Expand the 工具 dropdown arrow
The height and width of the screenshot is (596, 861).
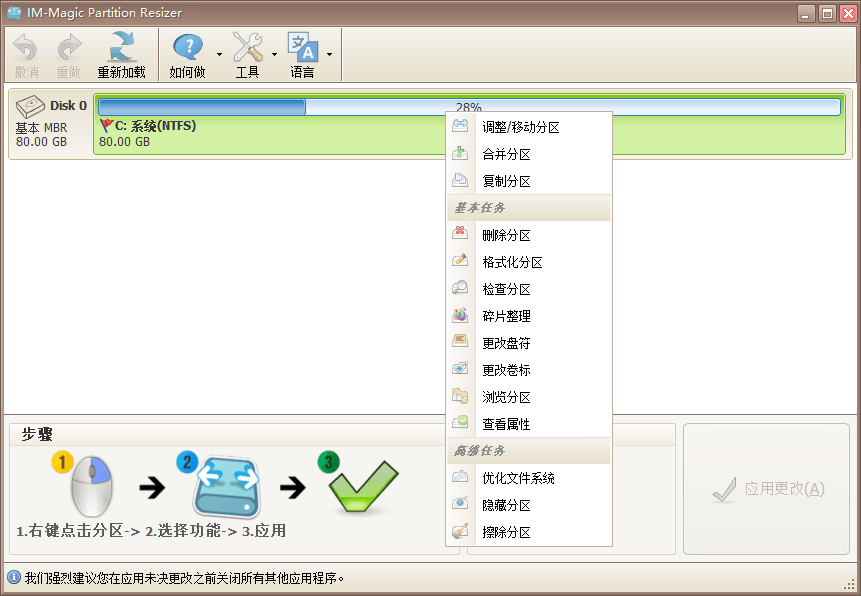274,54
